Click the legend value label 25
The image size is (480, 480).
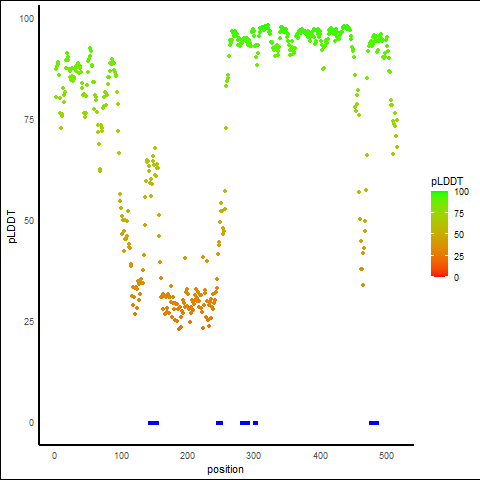click(x=459, y=256)
